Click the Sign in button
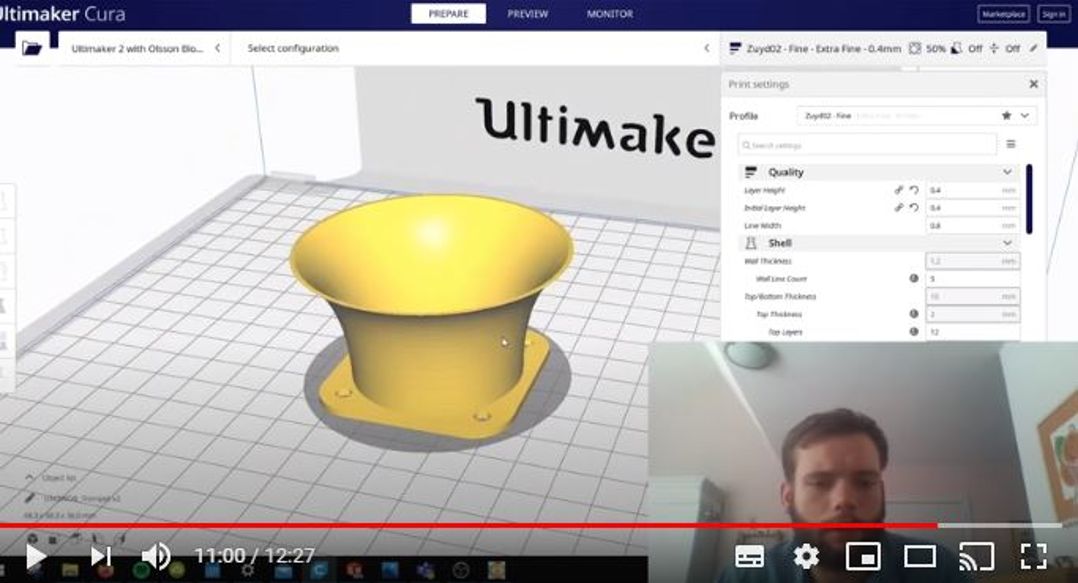The height and width of the screenshot is (583, 1078). coord(1053,14)
